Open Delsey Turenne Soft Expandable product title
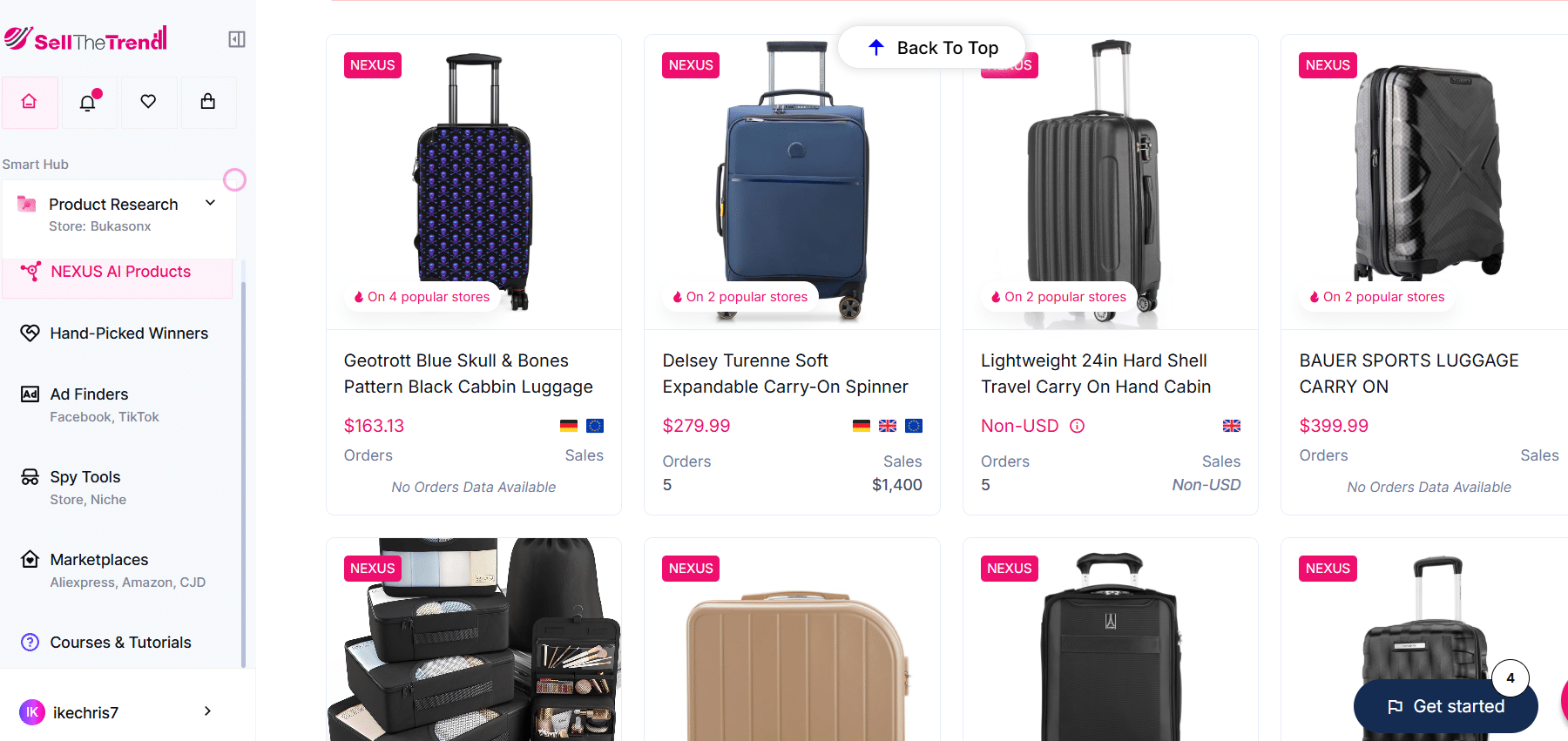This screenshot has width=1568, height=741. (x=785, y=374)
